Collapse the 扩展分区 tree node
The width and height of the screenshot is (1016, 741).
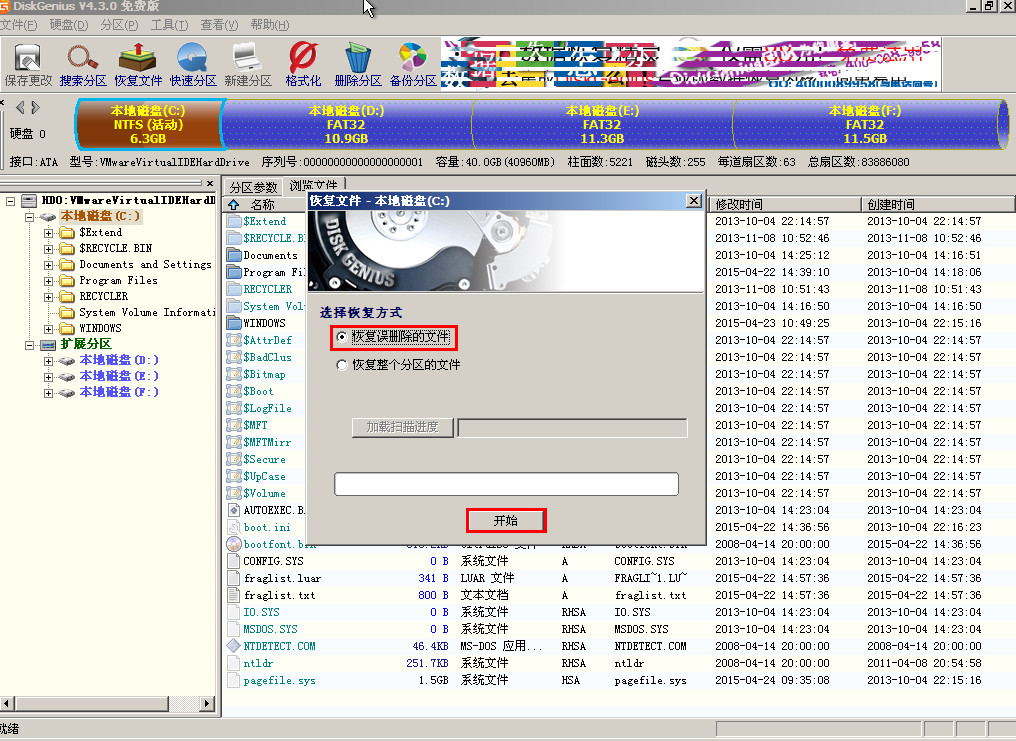(x=29, y=345)
